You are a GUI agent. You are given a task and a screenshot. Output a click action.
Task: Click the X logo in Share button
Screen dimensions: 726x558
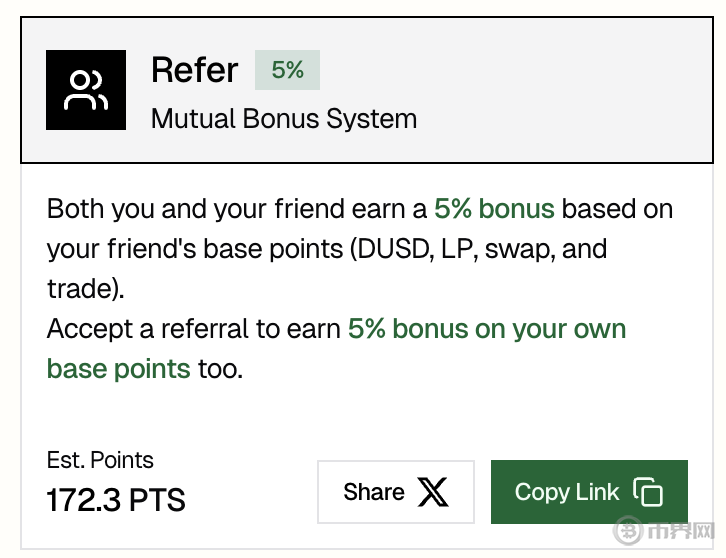pos(433,492)
